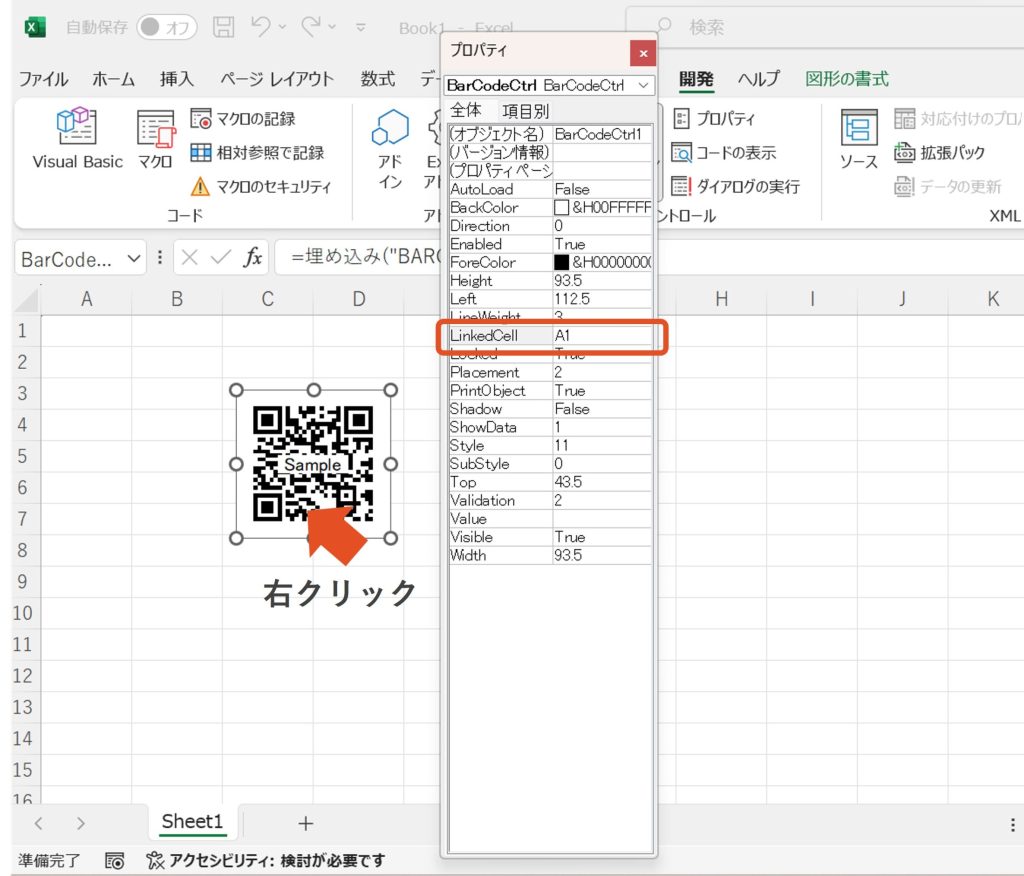Select the Visible property row
The height and width of the screenshot is (876, 1024).
pos(550,537)
